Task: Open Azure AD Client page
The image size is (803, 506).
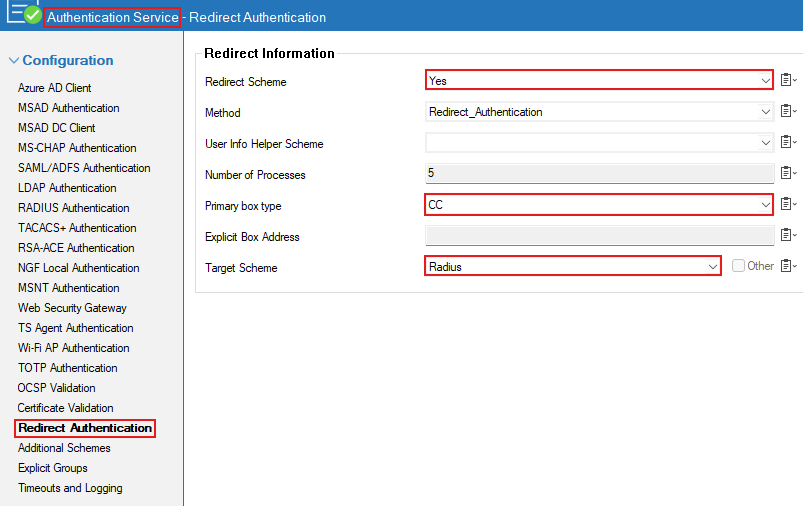Action: click(x=54, y=88)
